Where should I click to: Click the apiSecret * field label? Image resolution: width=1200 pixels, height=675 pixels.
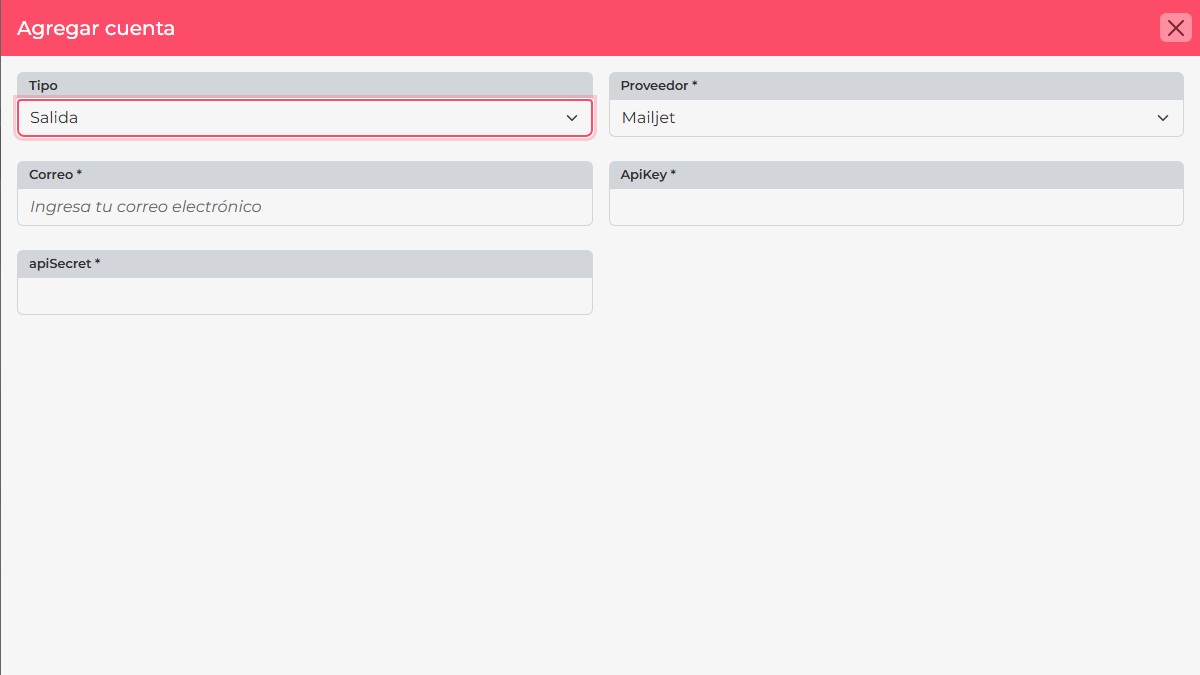click(64, 264)
